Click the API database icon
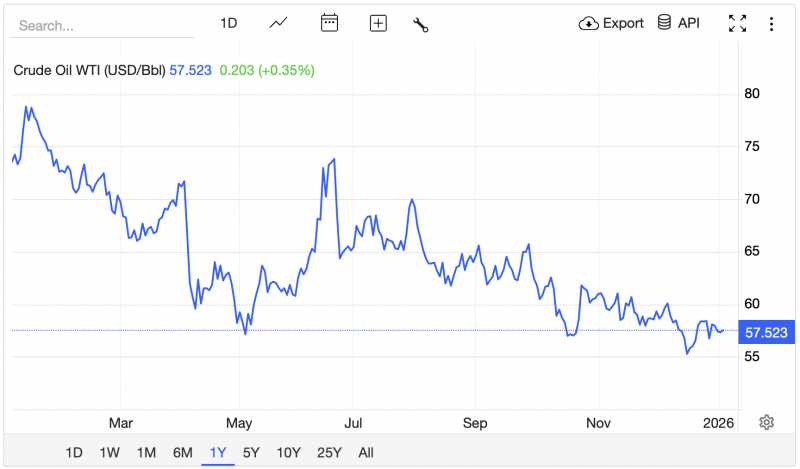Viewport: 800px width, 469px height. pos(664,23)
